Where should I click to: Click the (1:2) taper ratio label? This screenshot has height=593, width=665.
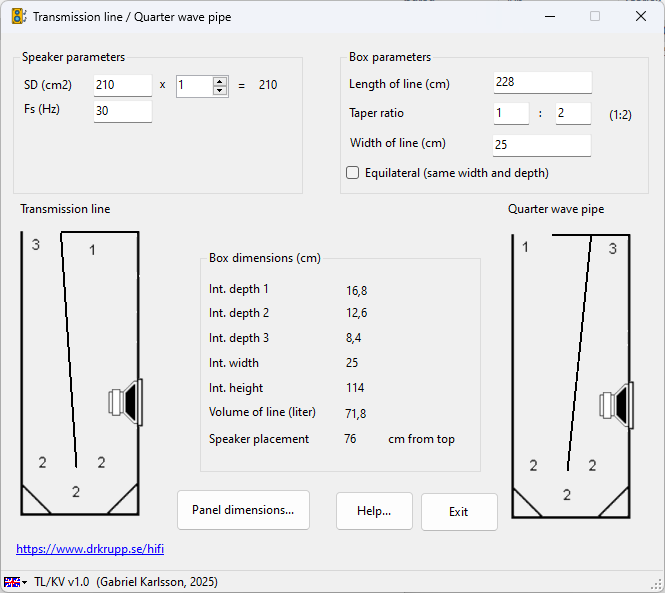click(x=620, y=115)
